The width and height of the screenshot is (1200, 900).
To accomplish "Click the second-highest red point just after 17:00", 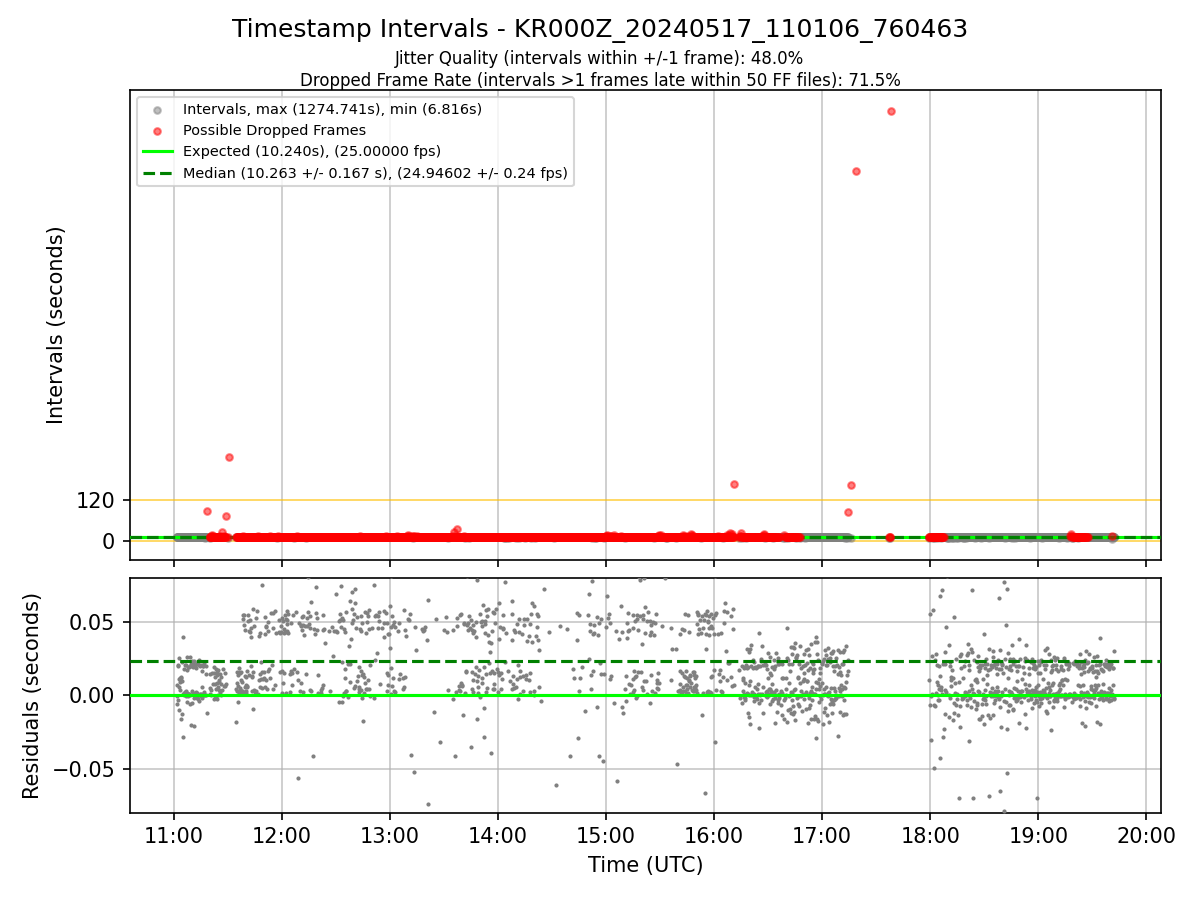I will pos(856,171).
